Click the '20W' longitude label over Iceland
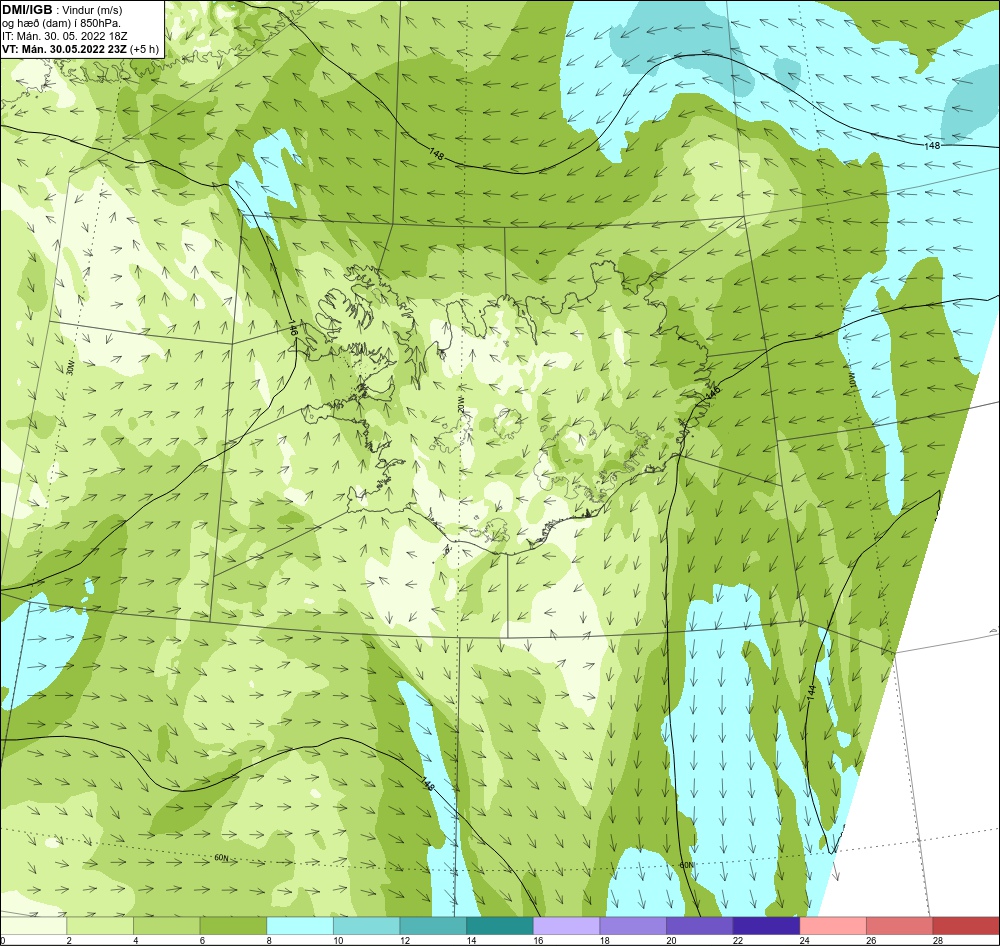 [x=460, y=406]
